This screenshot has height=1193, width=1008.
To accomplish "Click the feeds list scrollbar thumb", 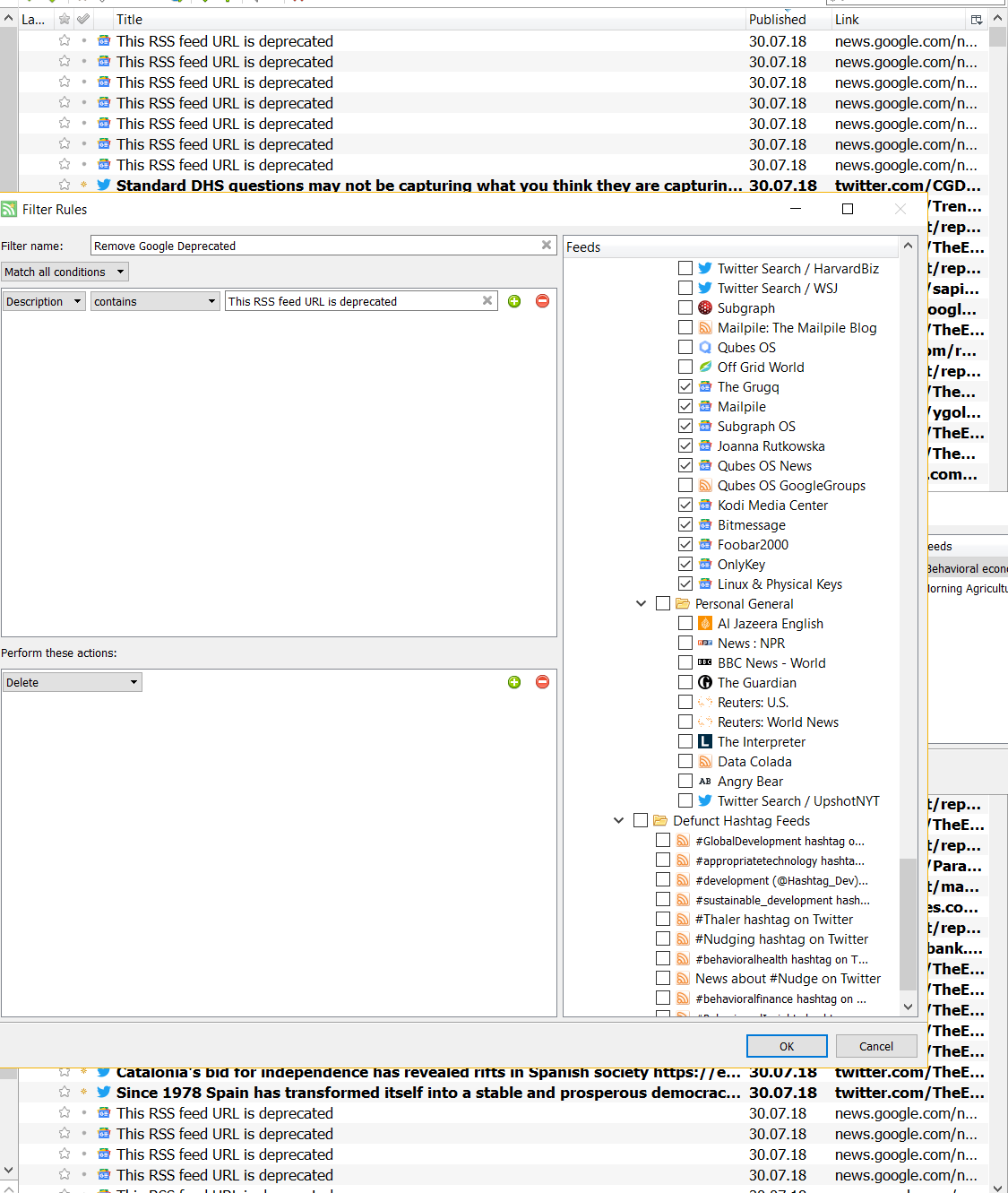I will pos(908,924).
